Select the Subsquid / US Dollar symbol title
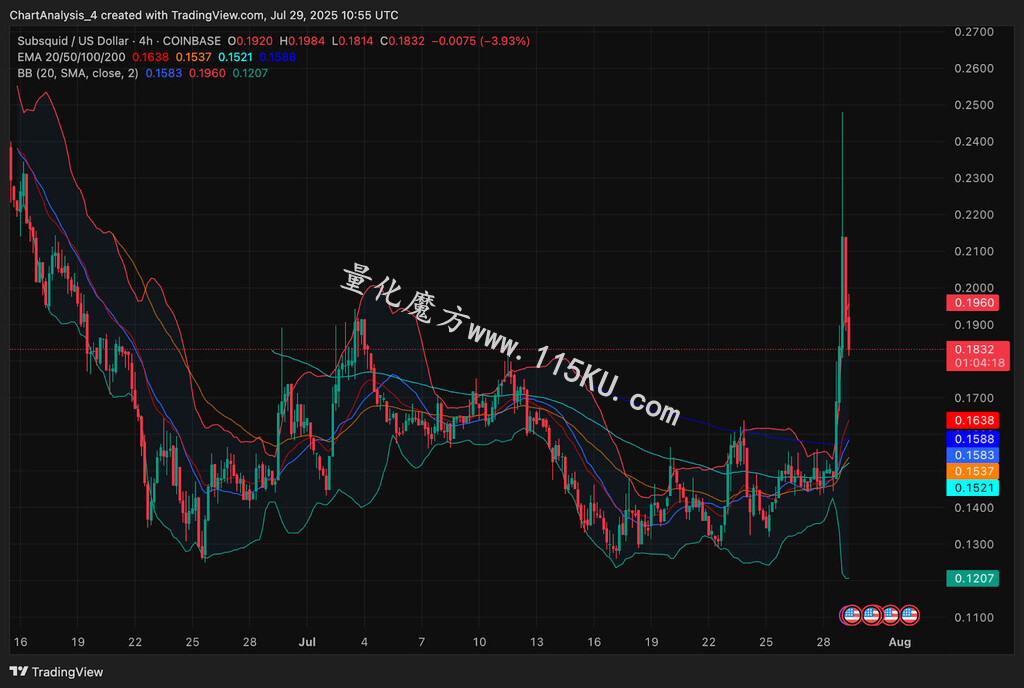Screen dimensions: 1024x688 click(73, 41)
